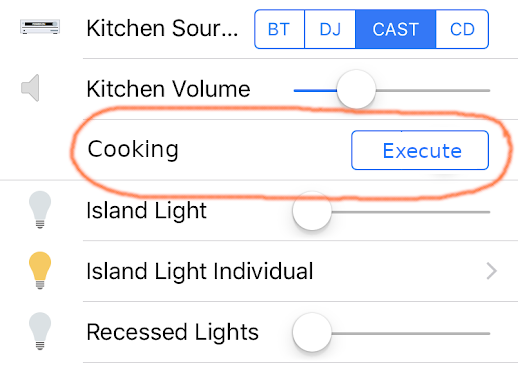The height and width of the screenshot is (367, 518).
Task: Open Island Light Individual chevron
Action: tap(492, 271)
